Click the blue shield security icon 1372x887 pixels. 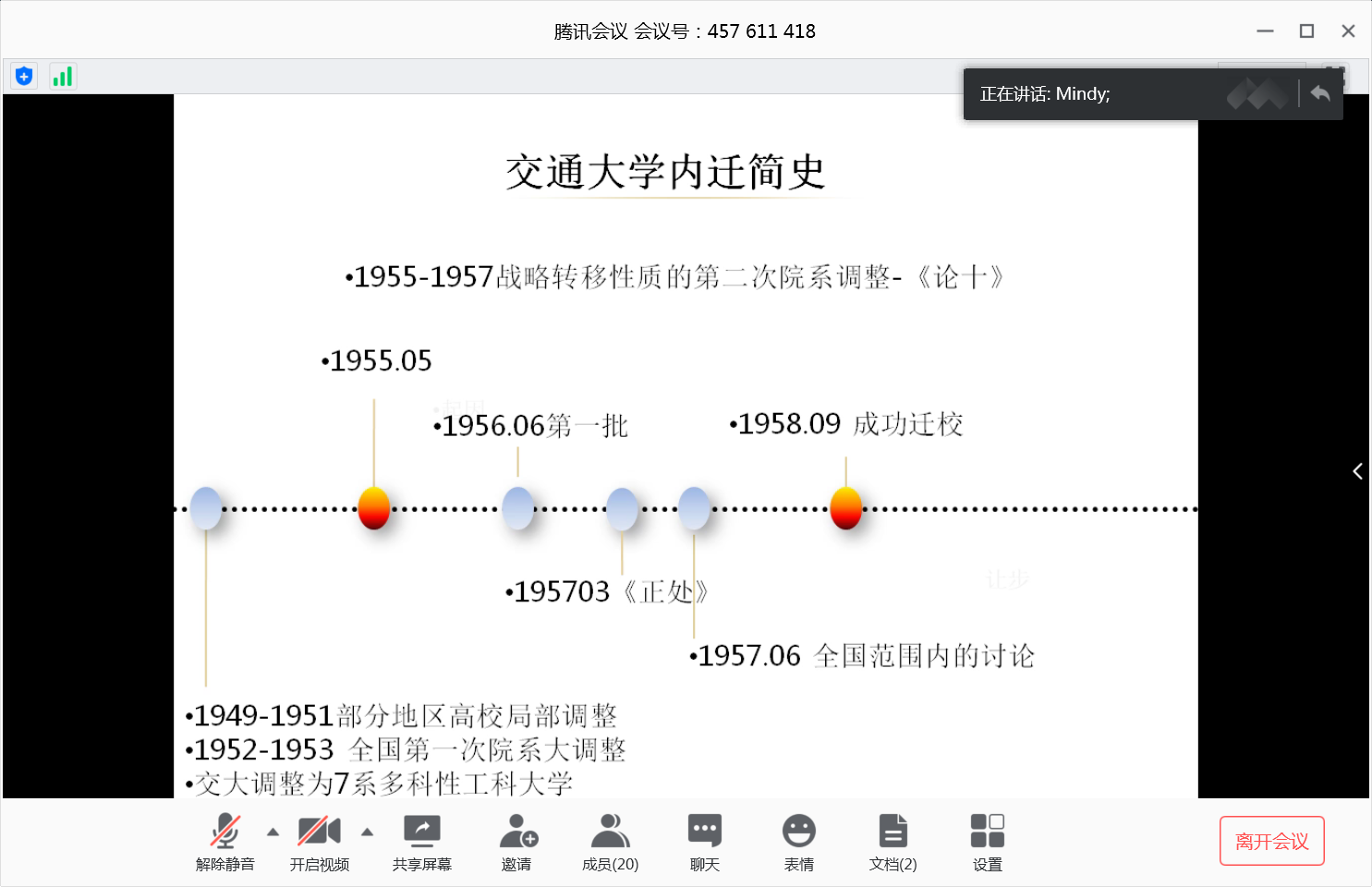click(x=24, y=77)
